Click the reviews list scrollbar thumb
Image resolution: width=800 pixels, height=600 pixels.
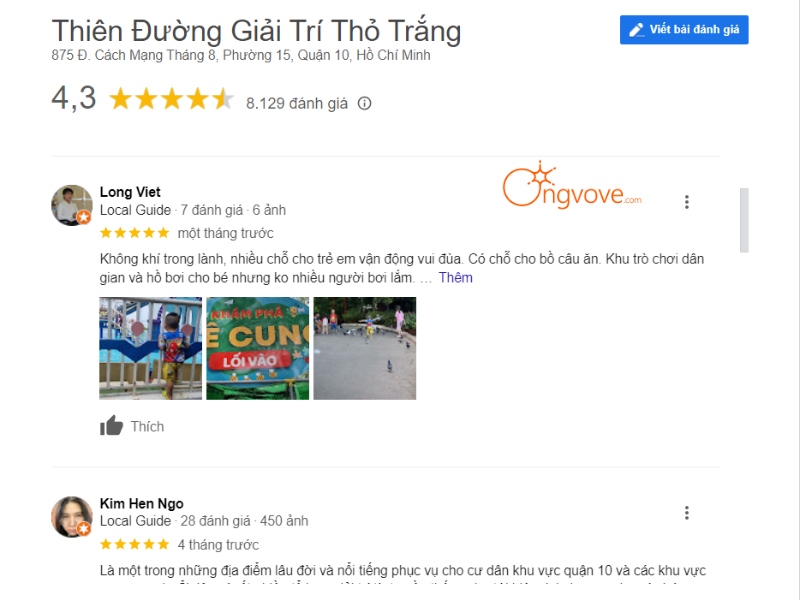point(744,220)
